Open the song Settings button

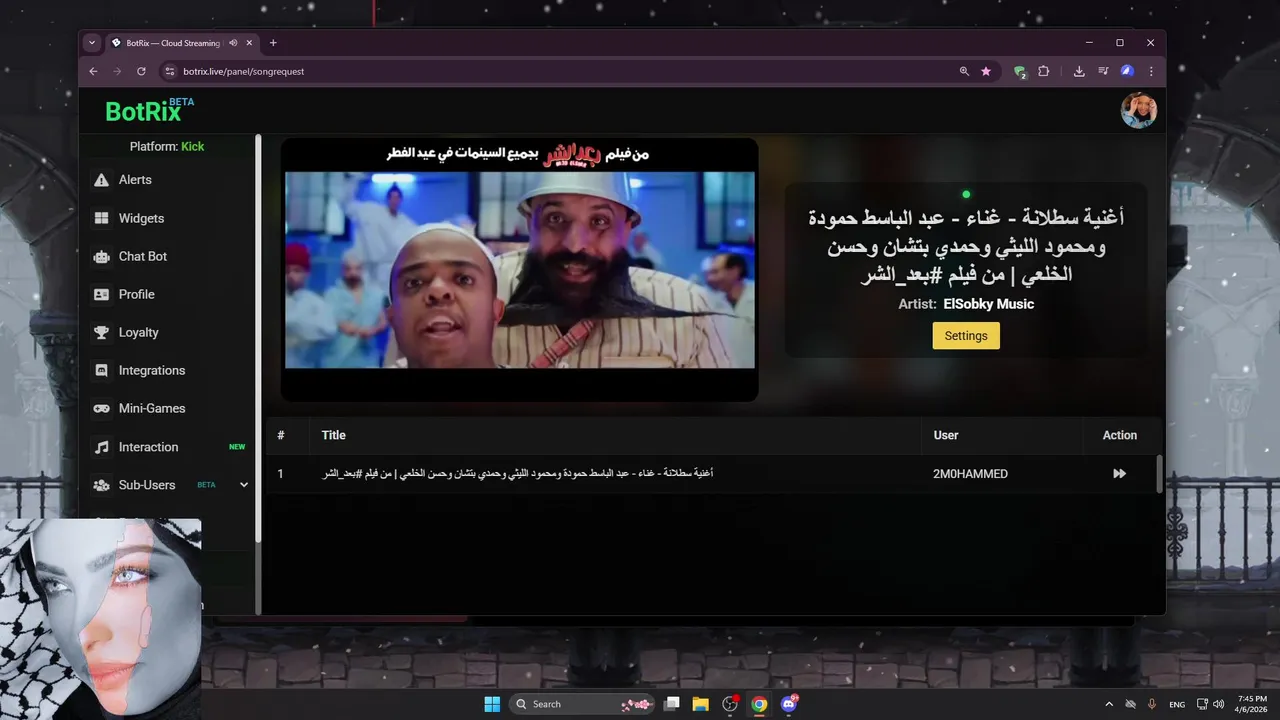point(966,336)
